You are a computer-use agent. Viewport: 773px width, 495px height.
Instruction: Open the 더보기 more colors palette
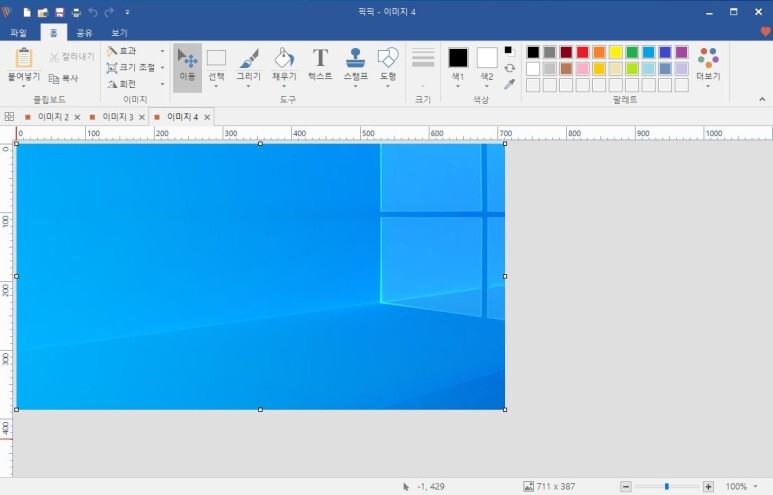[708, 67]
